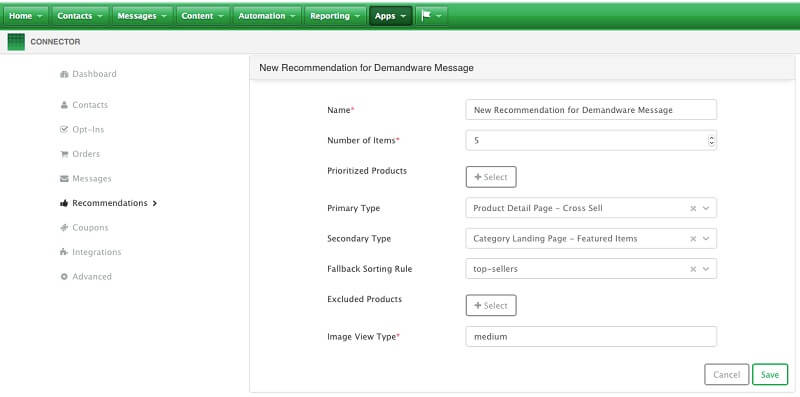Click the CONNECTOR header text
The image size is (800, 397).
point(55,42)
